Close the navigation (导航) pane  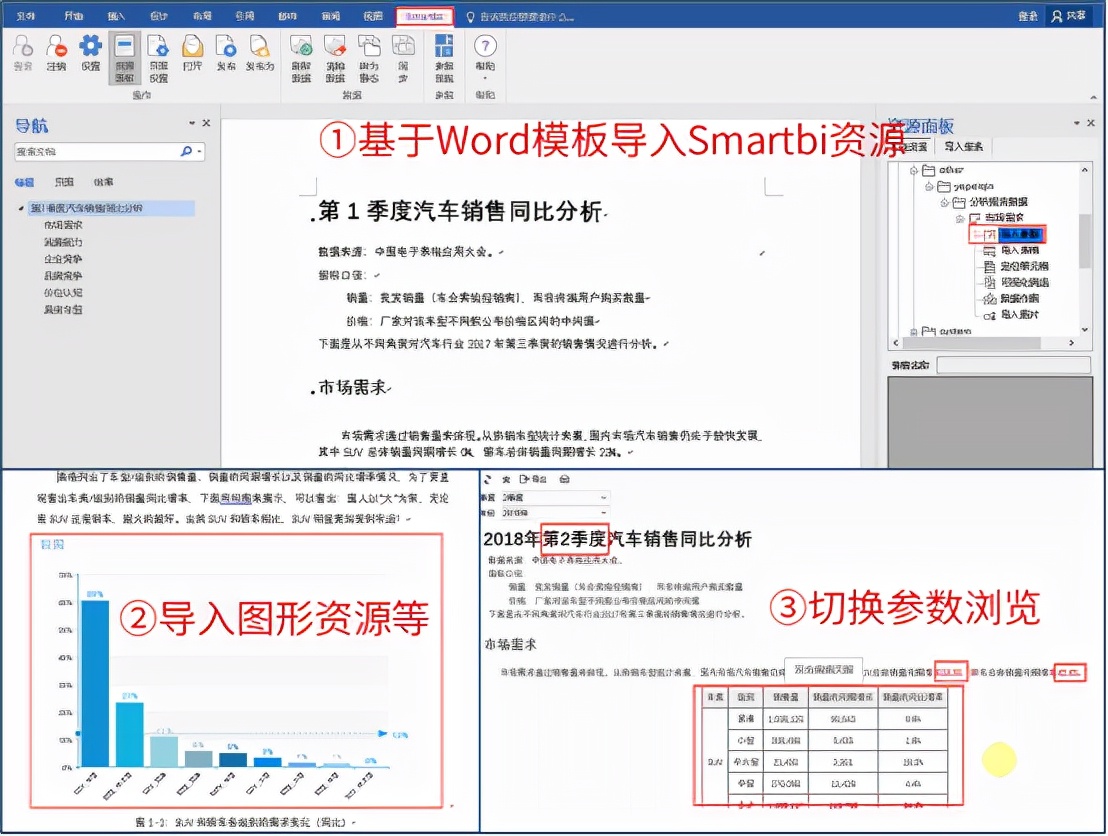206,123
